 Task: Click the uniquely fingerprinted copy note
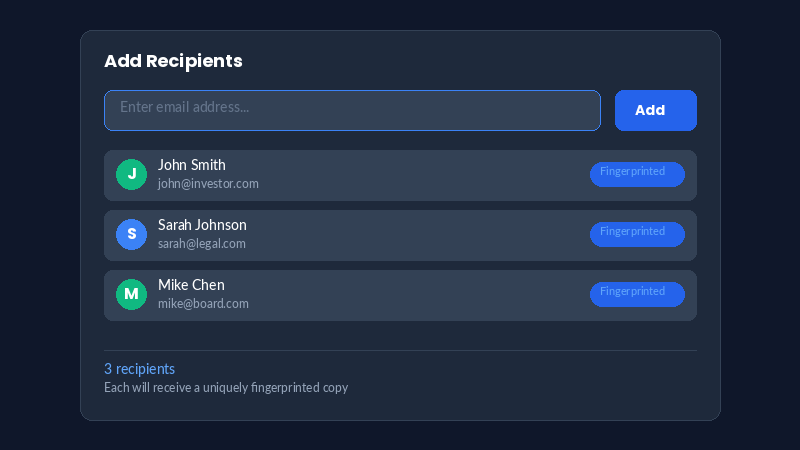pos(226,388)
